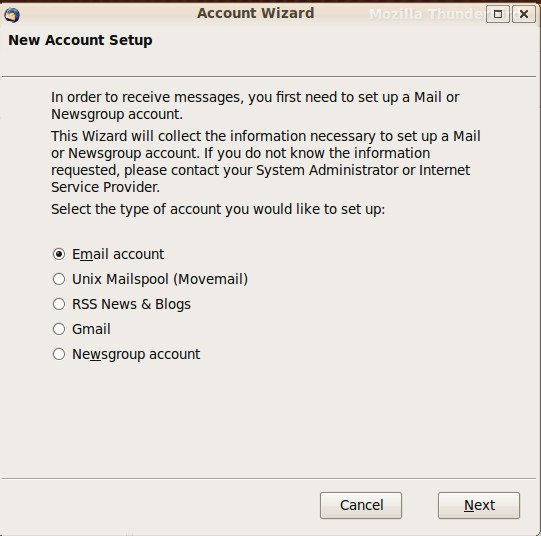This screenshot has width=541, height=536.
Task: Click the 'In order to receive messages' paragraph
Action: [x=255, y=106]
